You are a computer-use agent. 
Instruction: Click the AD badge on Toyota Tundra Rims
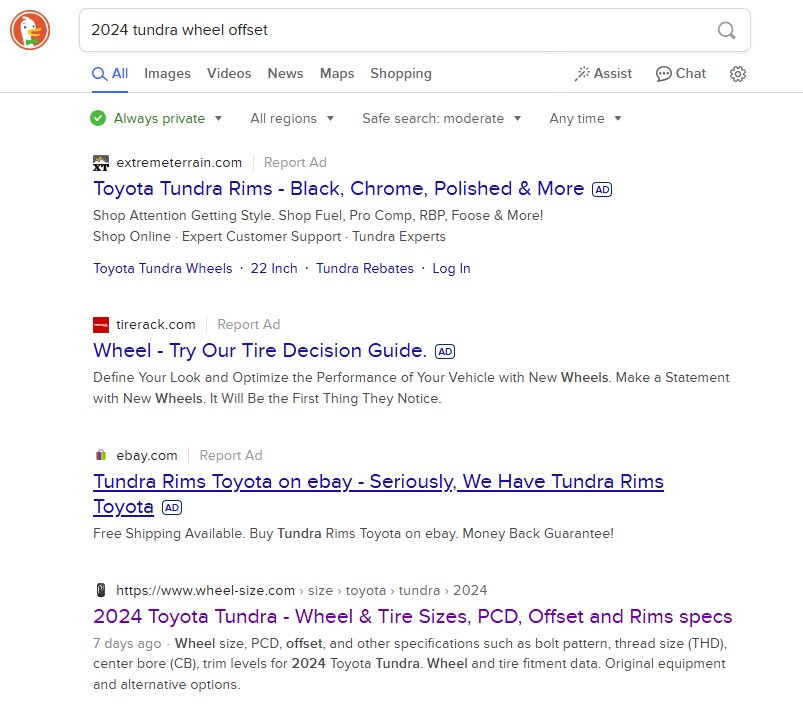(x=602, y=189)
